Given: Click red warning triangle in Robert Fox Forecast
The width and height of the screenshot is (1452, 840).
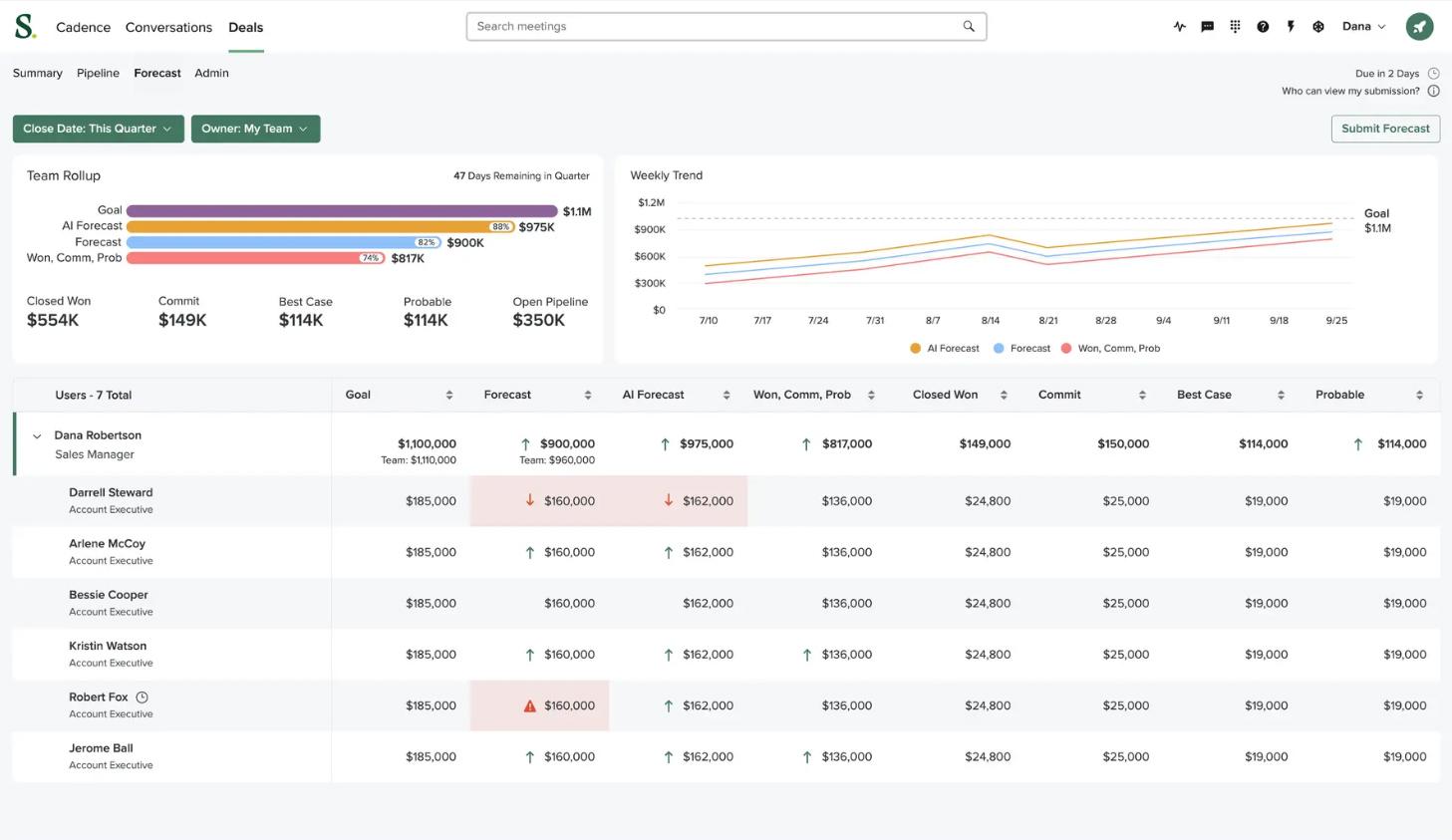Looking at the screenshot, I should [x=530, y=705].
